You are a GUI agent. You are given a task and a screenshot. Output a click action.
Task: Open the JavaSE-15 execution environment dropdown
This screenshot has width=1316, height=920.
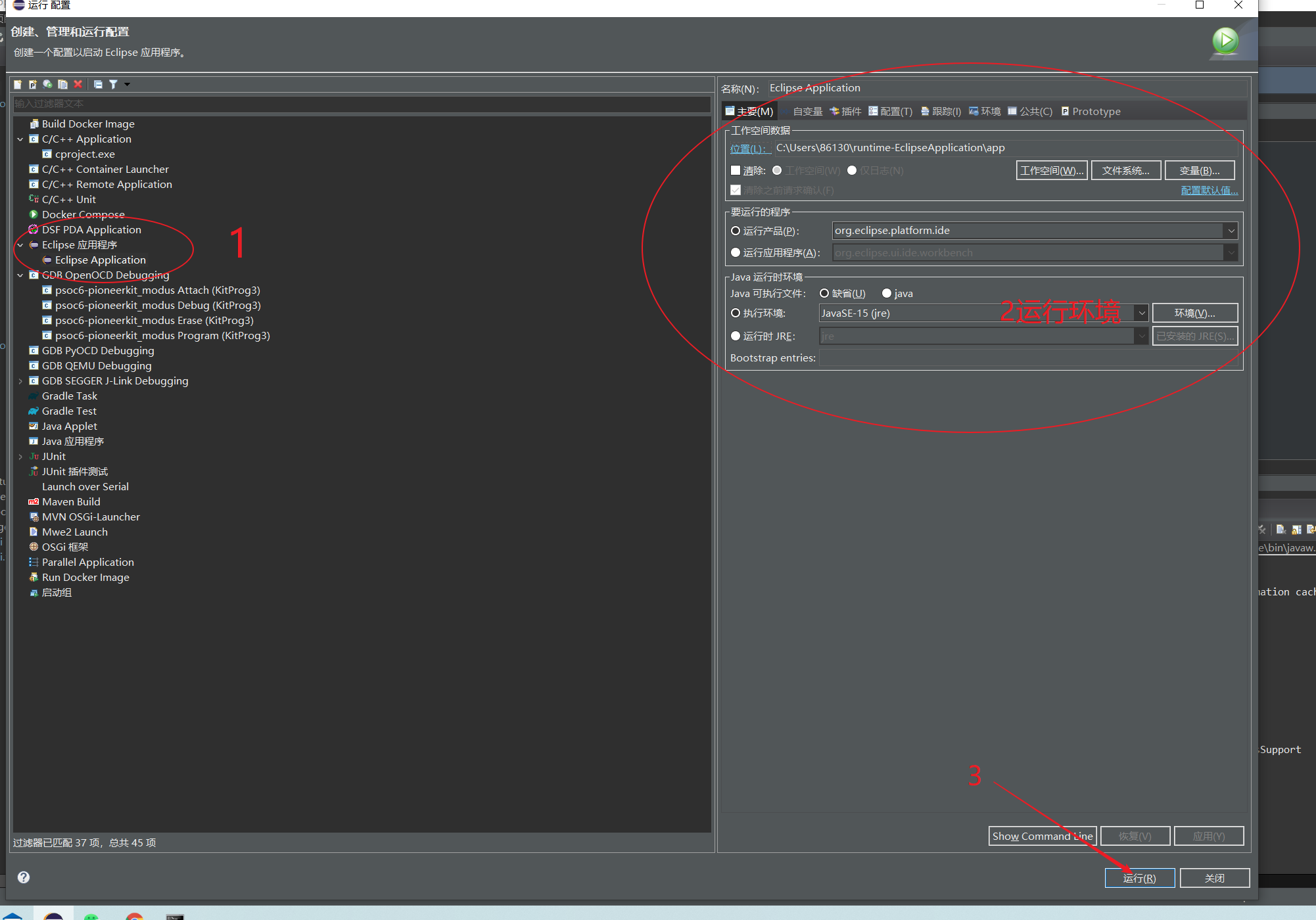click(x=1142, y=313)
